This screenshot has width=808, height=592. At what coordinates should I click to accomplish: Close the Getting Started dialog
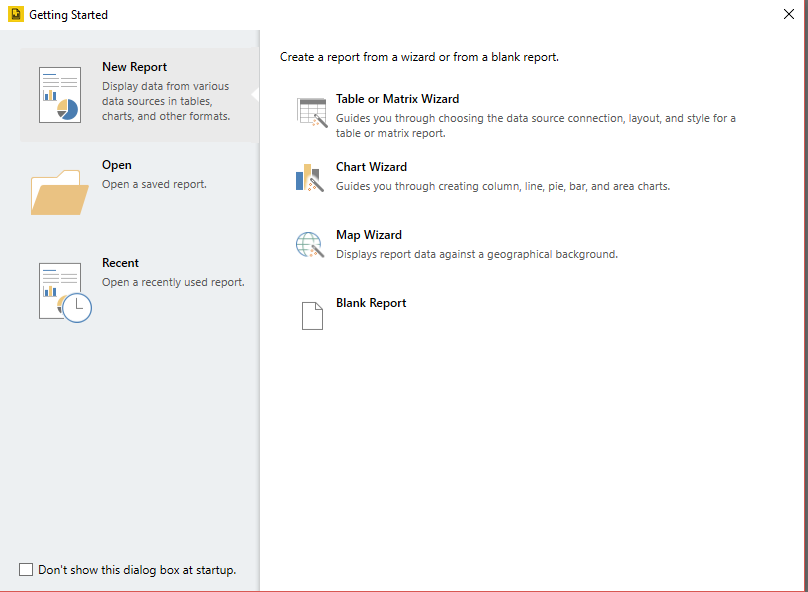[x=789, y=15]
